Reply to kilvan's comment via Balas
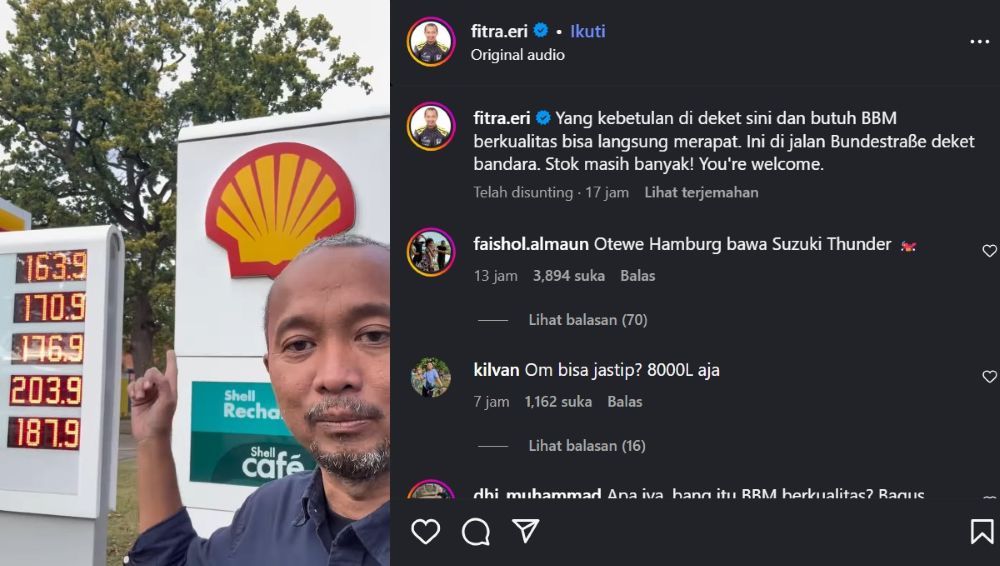 625,401
